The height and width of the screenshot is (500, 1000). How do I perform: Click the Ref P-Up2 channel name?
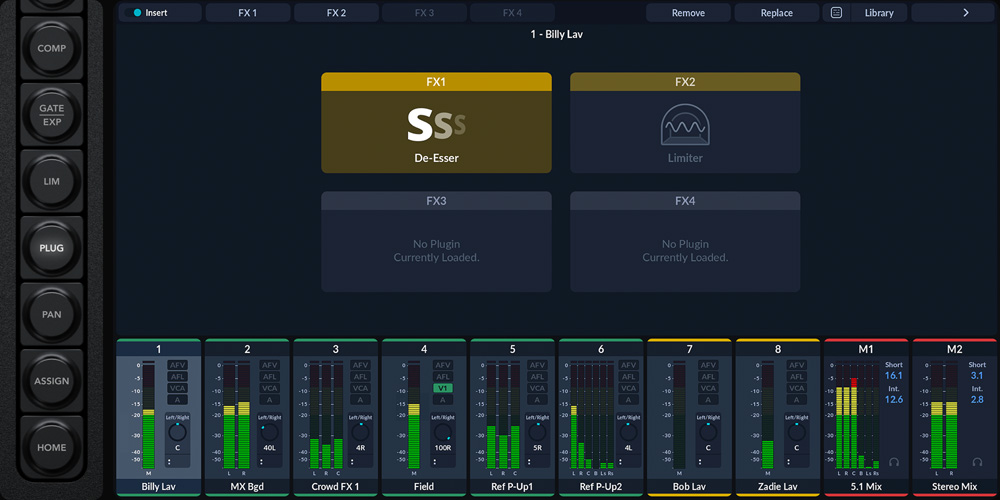pos(601,487)
